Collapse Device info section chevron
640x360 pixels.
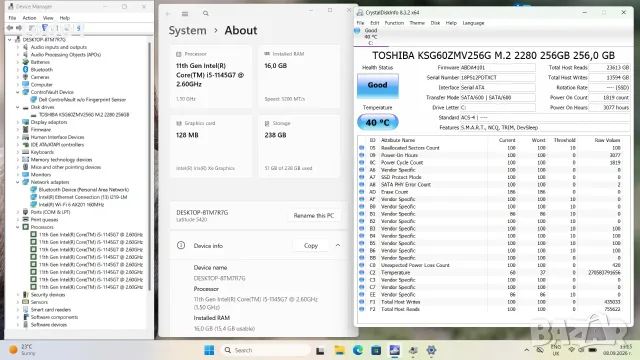[338, 245]
